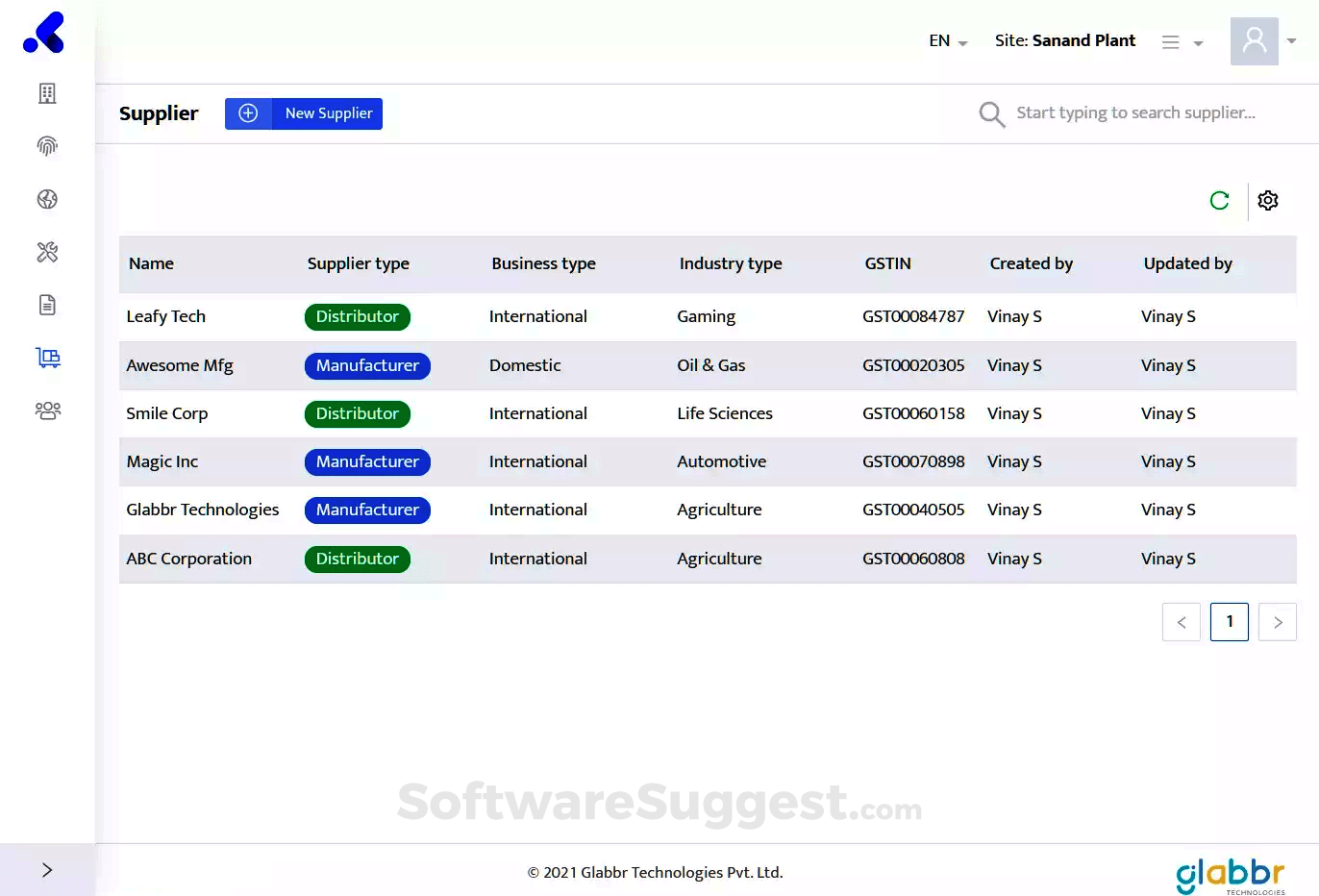This screenshot has height=896, width=1319.
Task: Select the people group icon in sidebar
Action: (47, 411)
